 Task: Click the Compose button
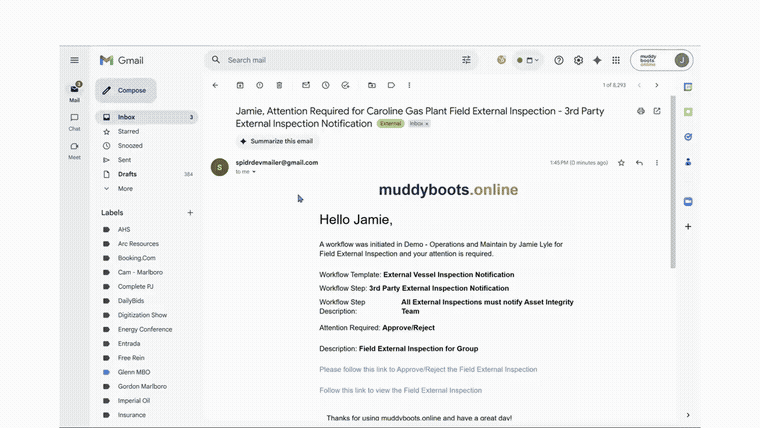[x=126, y=90]
